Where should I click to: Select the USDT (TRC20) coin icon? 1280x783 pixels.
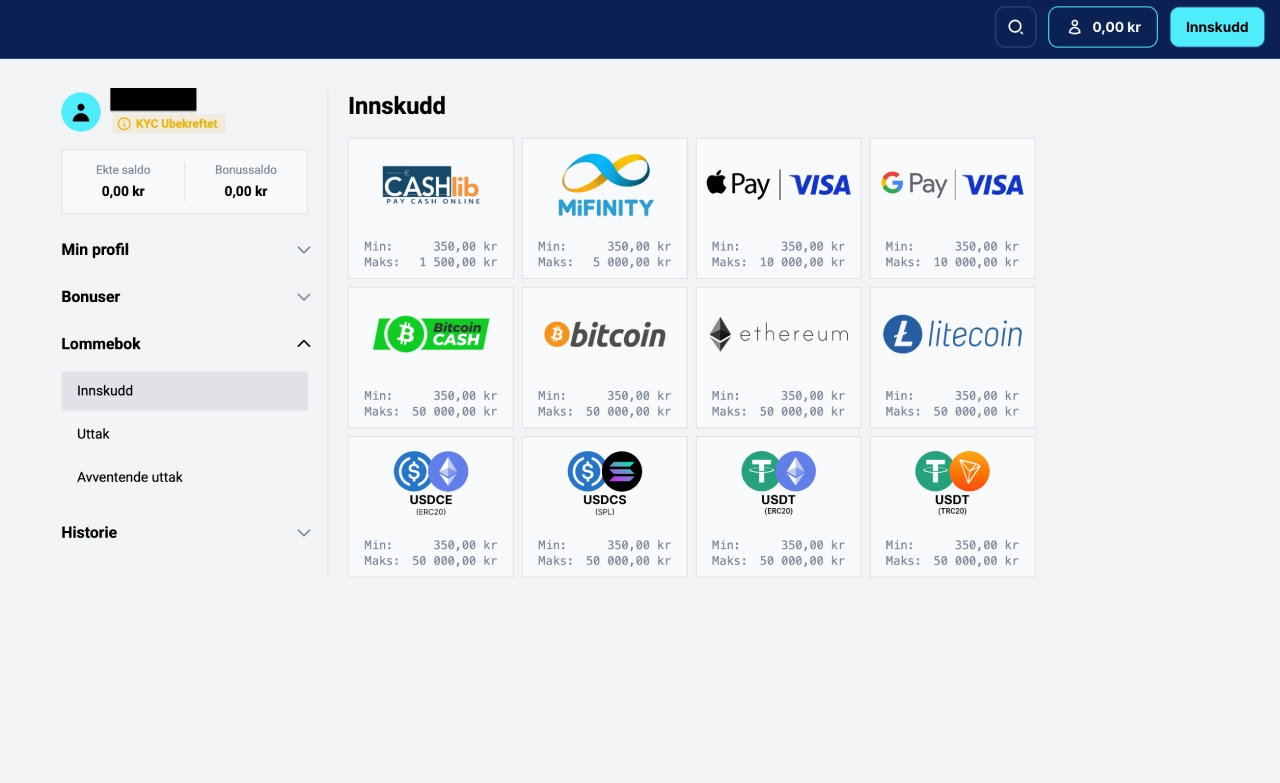pos(953,471)
